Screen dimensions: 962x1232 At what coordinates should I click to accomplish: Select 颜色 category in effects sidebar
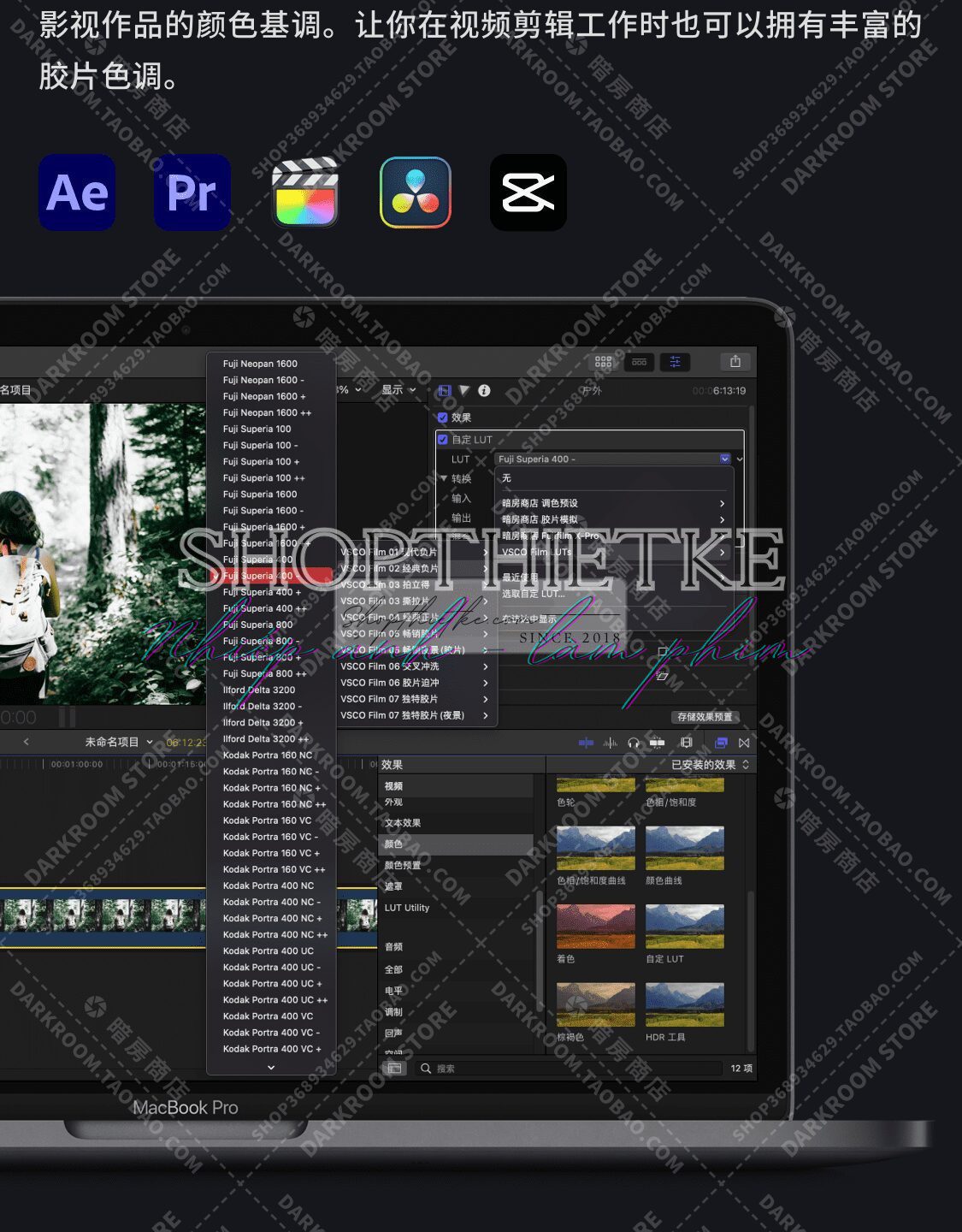(x=394, y=844)
